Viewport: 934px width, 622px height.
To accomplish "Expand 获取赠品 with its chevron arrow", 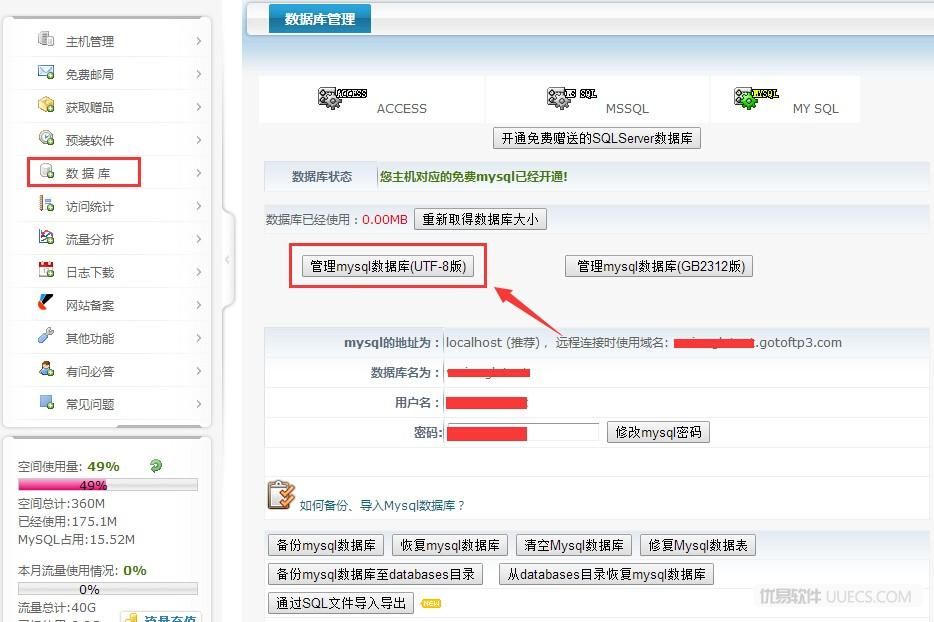I will point(198,107).
